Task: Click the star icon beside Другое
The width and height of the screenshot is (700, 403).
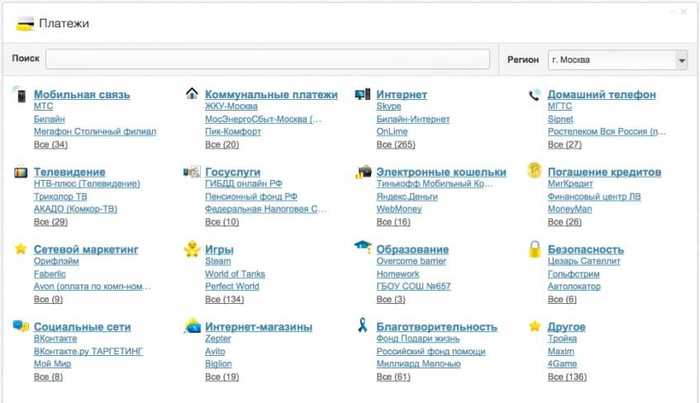Action: (x=534, y=326)
